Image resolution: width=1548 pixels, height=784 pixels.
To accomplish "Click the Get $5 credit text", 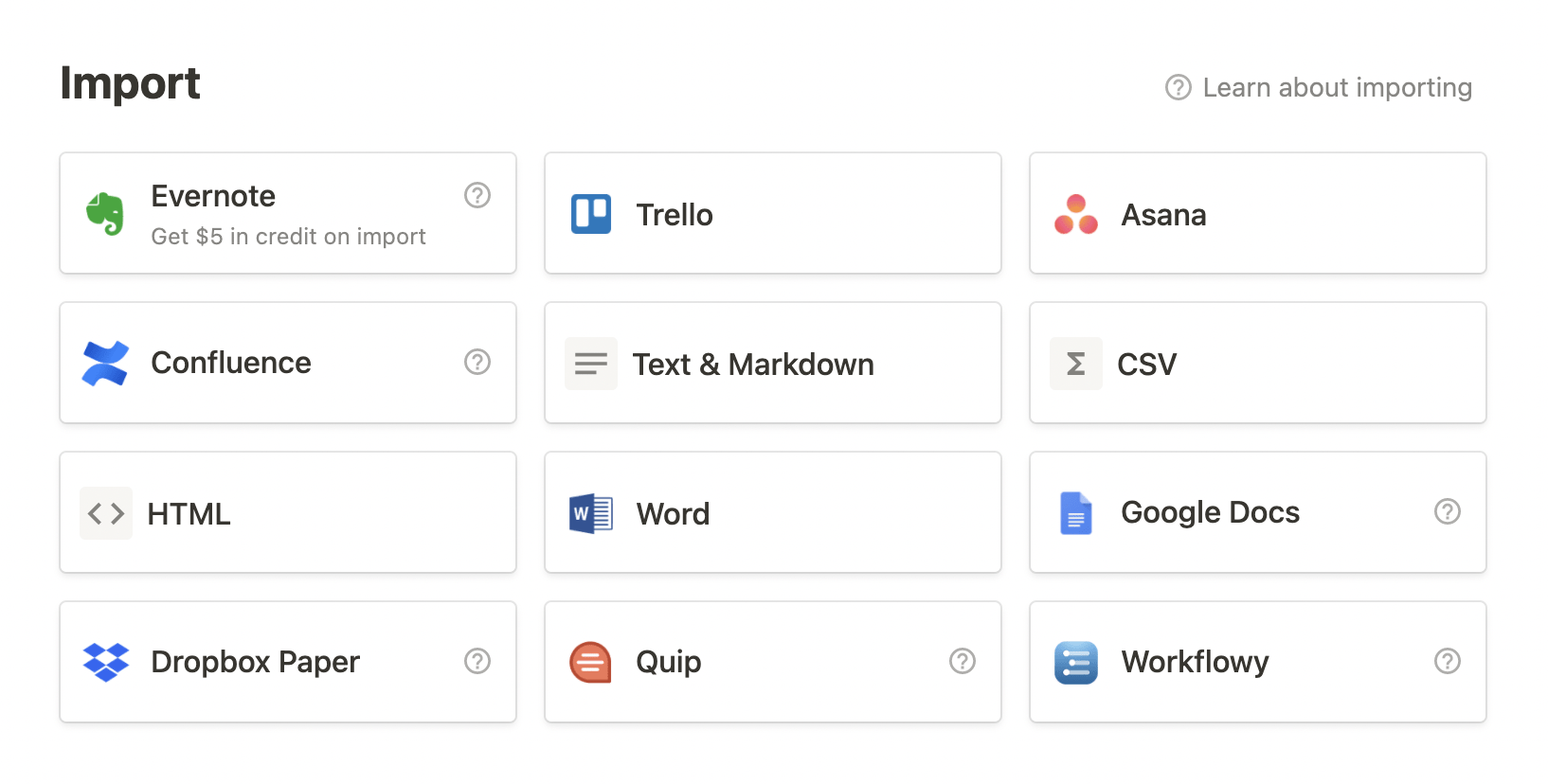I will [289, 237].
